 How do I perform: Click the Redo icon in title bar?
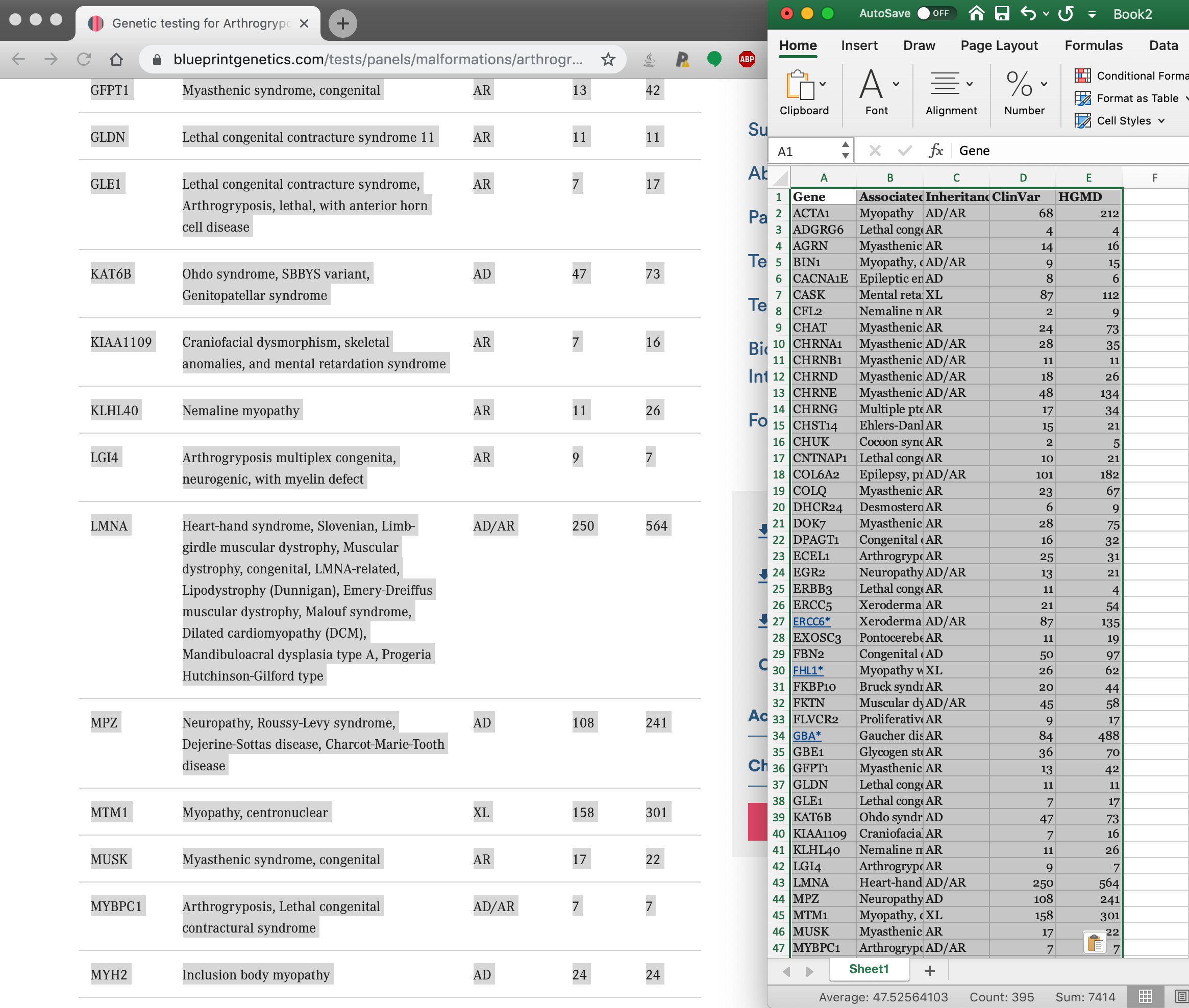(x=1066, y=14)
